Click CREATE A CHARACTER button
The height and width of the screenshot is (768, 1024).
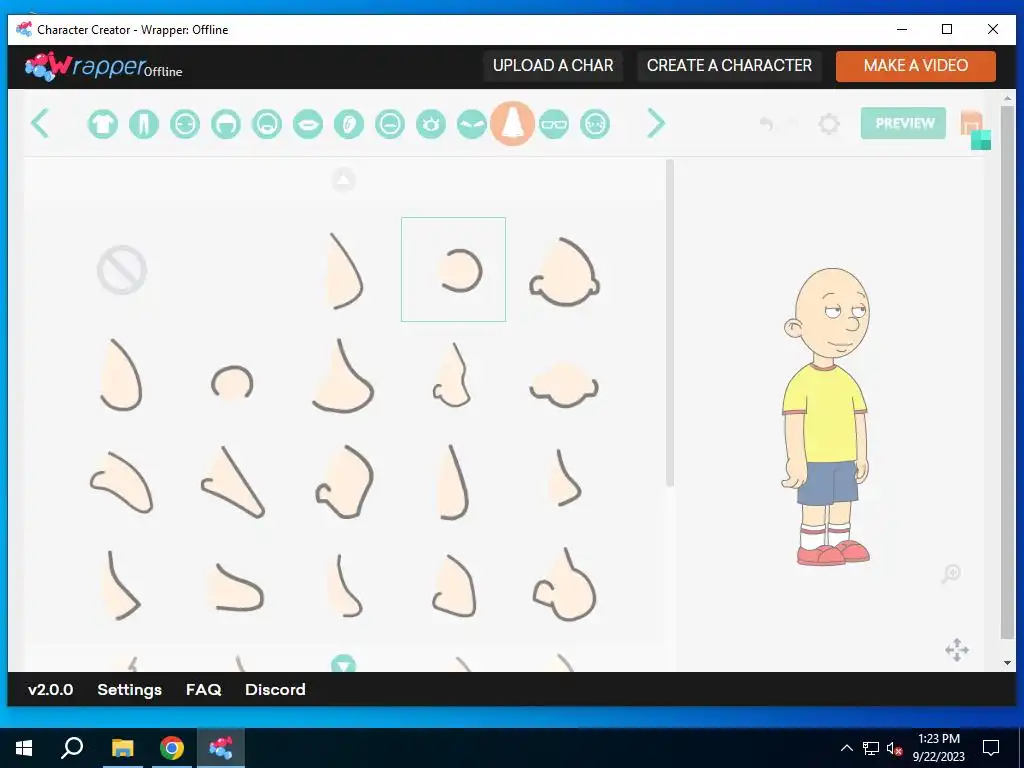tap(729, 66)
